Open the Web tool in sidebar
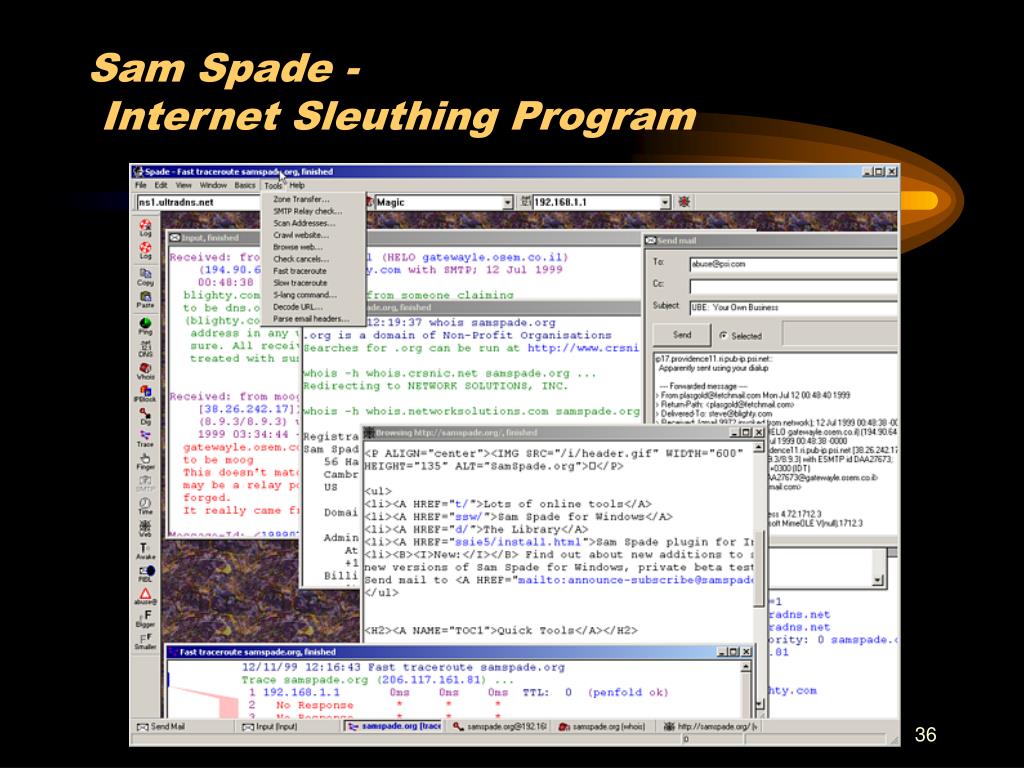The width and height of the screenshot is (1024, 768). click(x=145, y=528)
